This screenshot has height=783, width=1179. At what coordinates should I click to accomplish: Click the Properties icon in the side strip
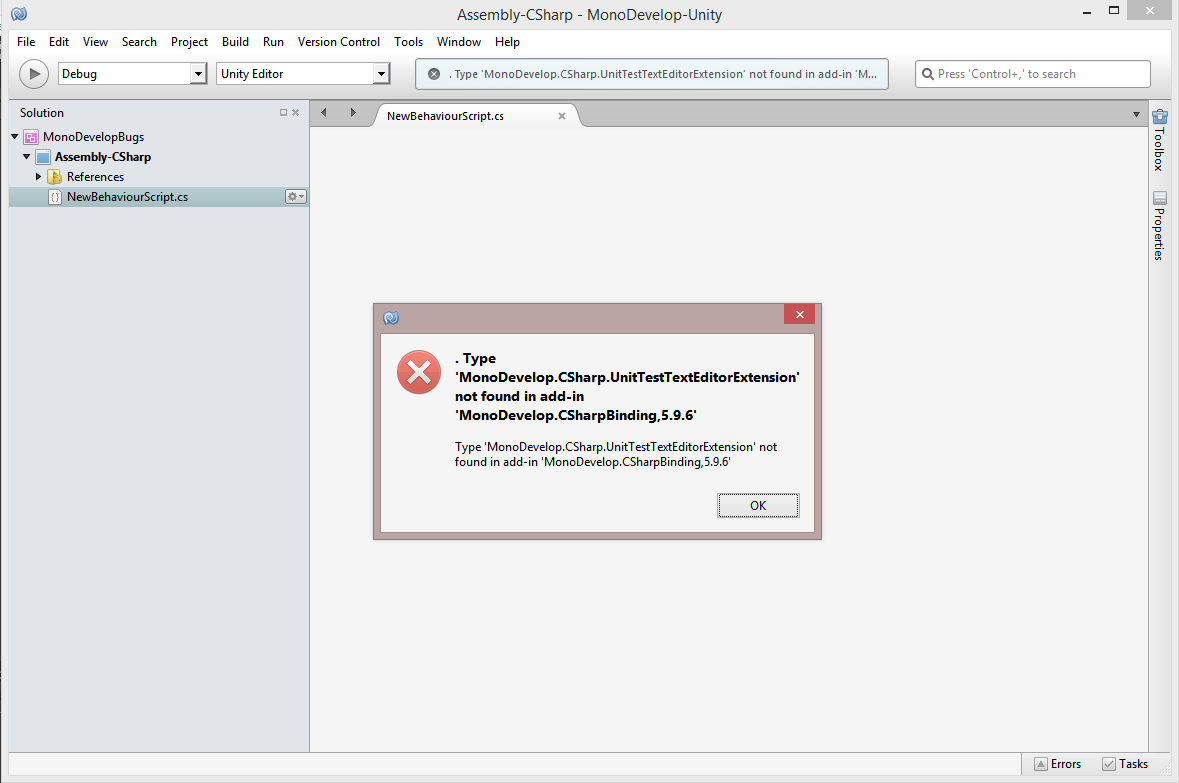pos(1160,198)
